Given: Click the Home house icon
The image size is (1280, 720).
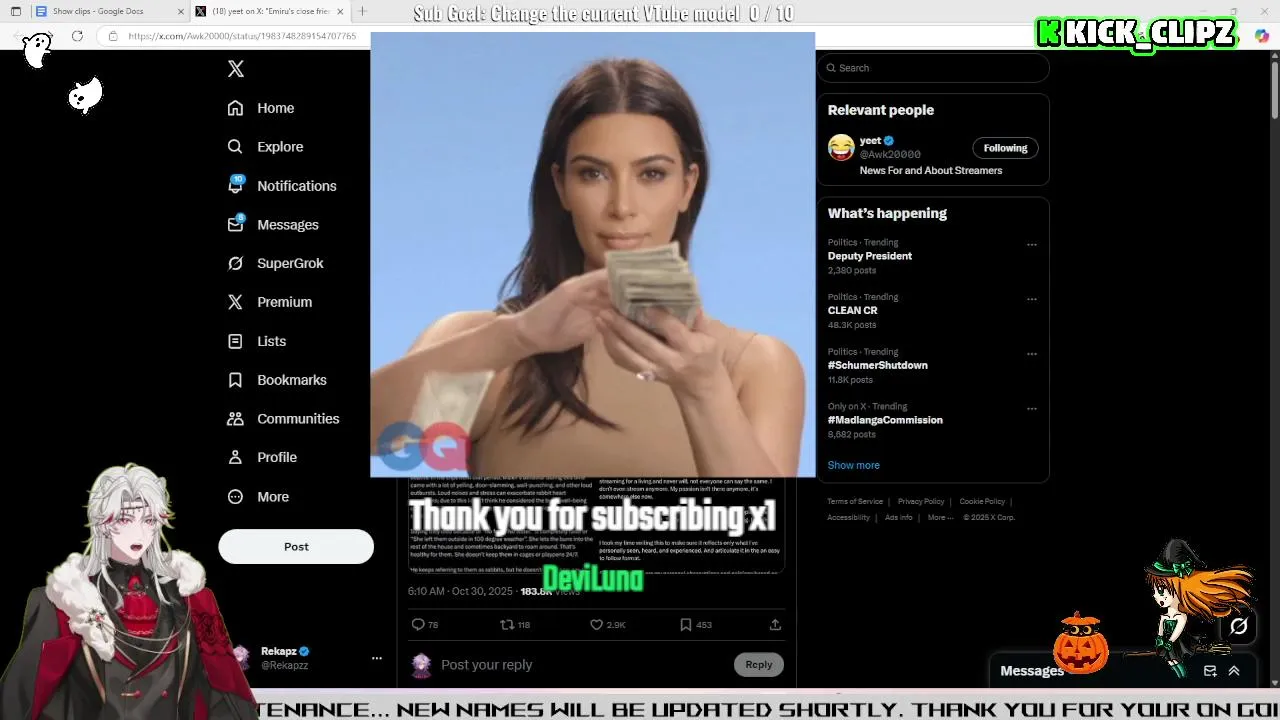Looking at the screenshot, I should click(235, 108).
